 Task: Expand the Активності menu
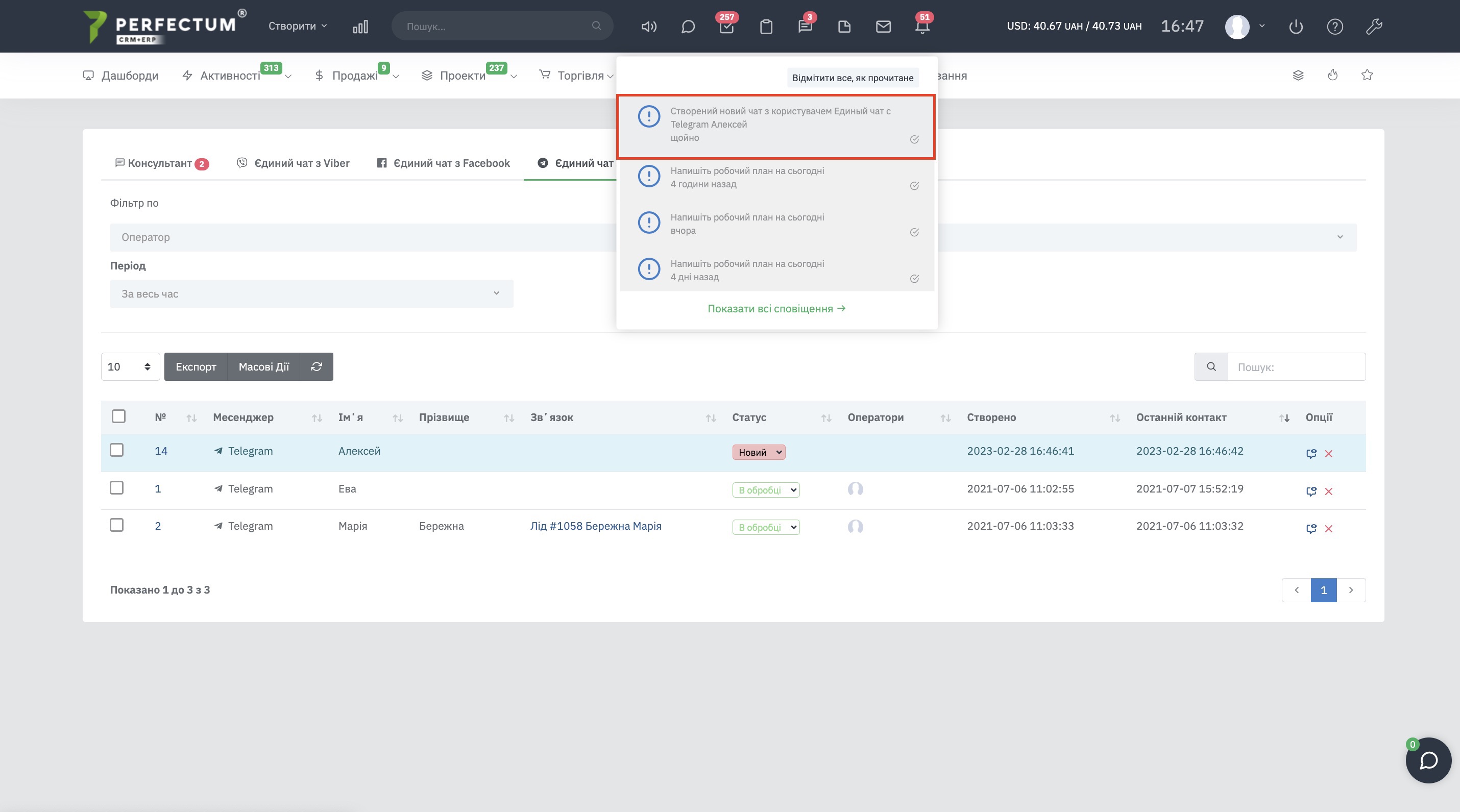coord(236,76)
